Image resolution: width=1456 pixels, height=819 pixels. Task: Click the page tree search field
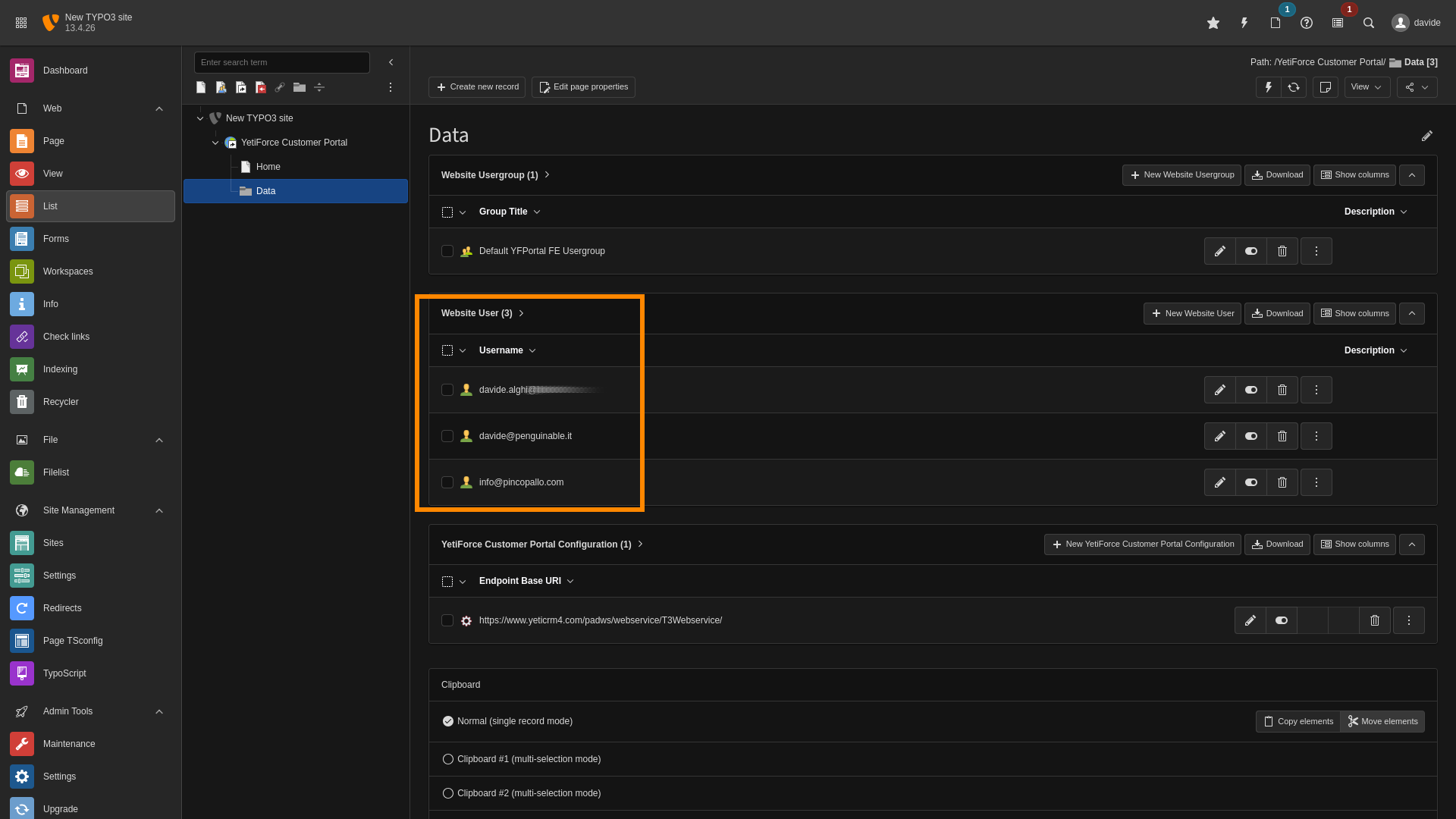click(281, 62)
